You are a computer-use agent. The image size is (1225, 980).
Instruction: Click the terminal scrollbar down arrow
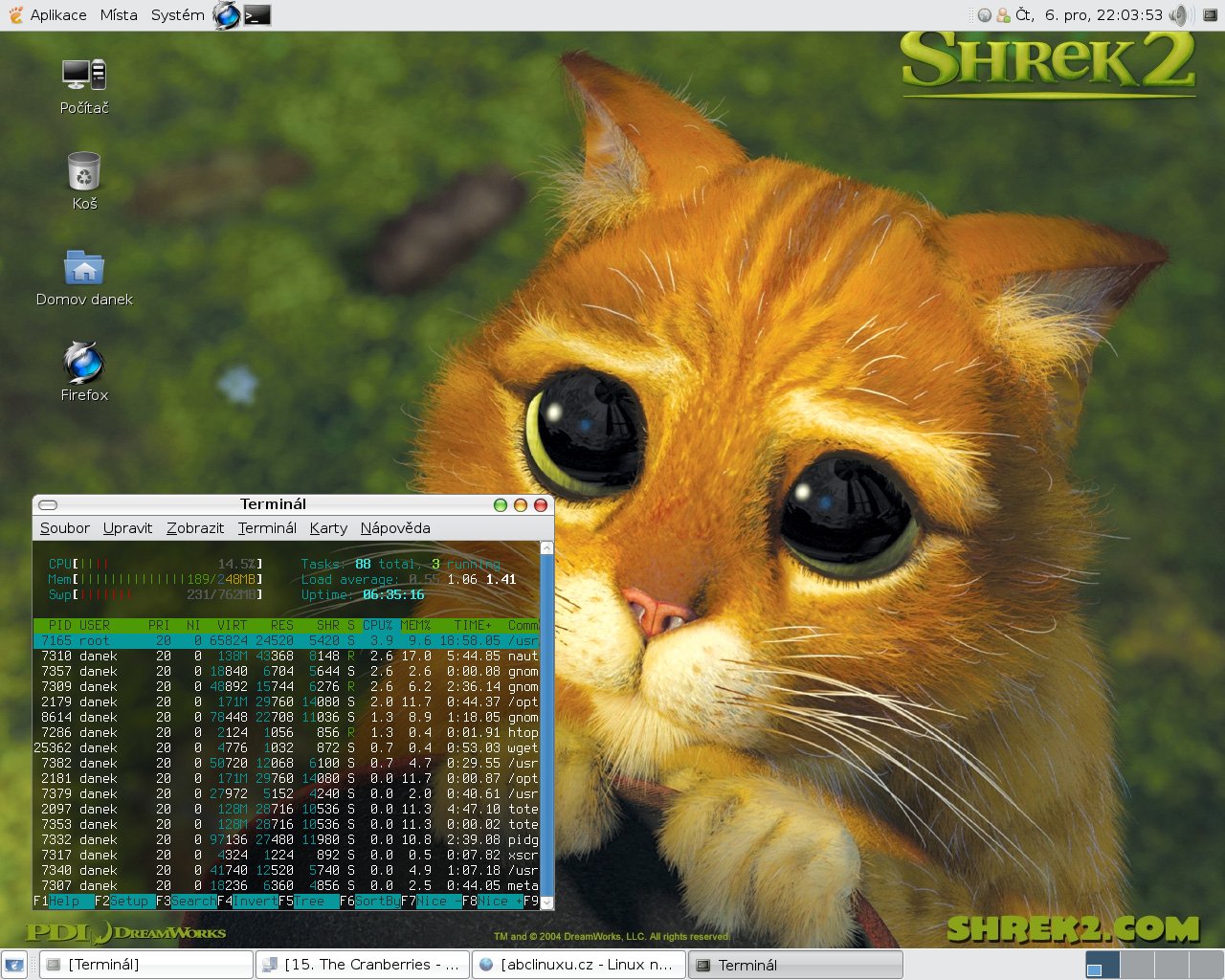[x=547, y=902]
